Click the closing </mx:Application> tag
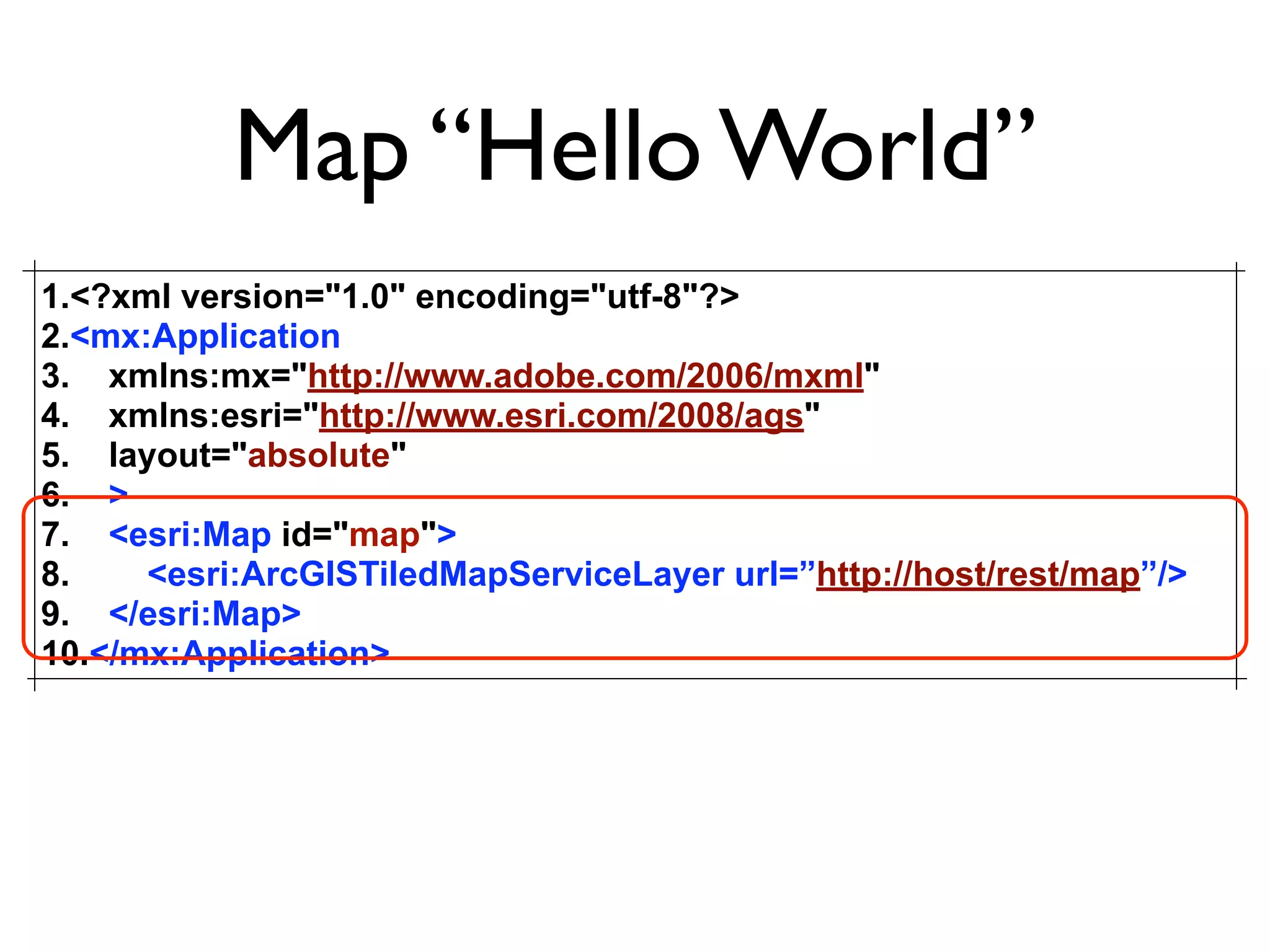Image resolution: width=1270 pixels, height=952 pixels. point(239,654)
